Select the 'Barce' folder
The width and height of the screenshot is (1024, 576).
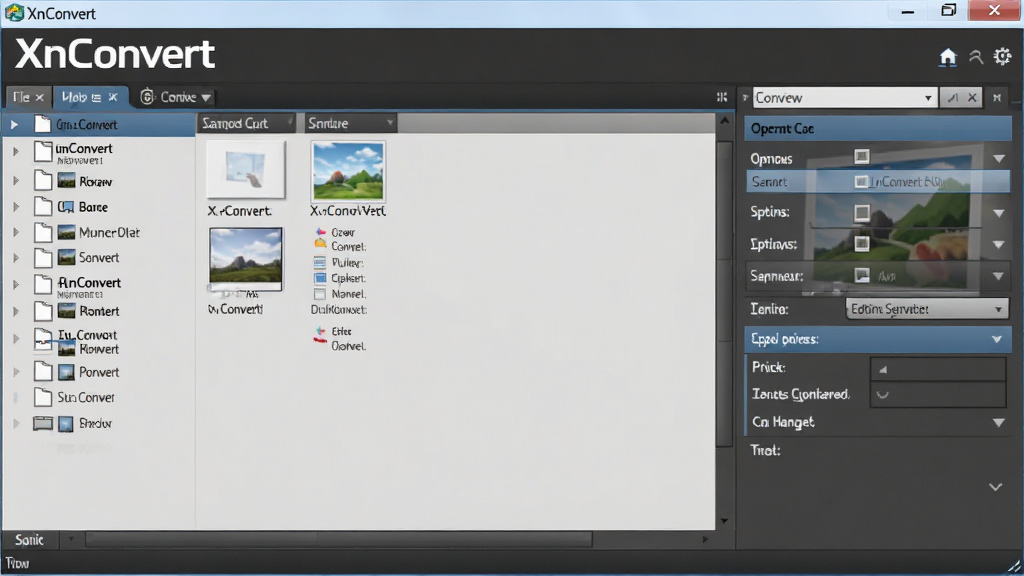[x=93, y=207]
